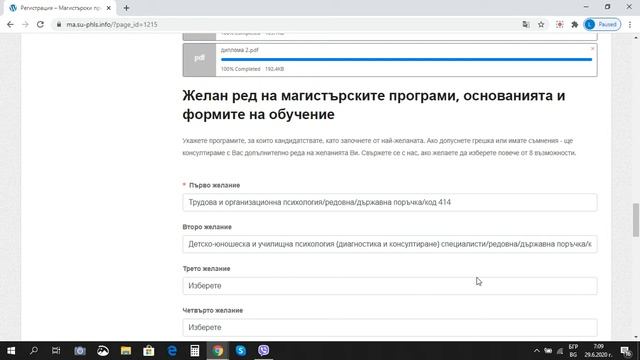The height and width of the screenshot is (360, 640).
Task: Open the Трето желание dropdown
Action: tap(390, 286)
